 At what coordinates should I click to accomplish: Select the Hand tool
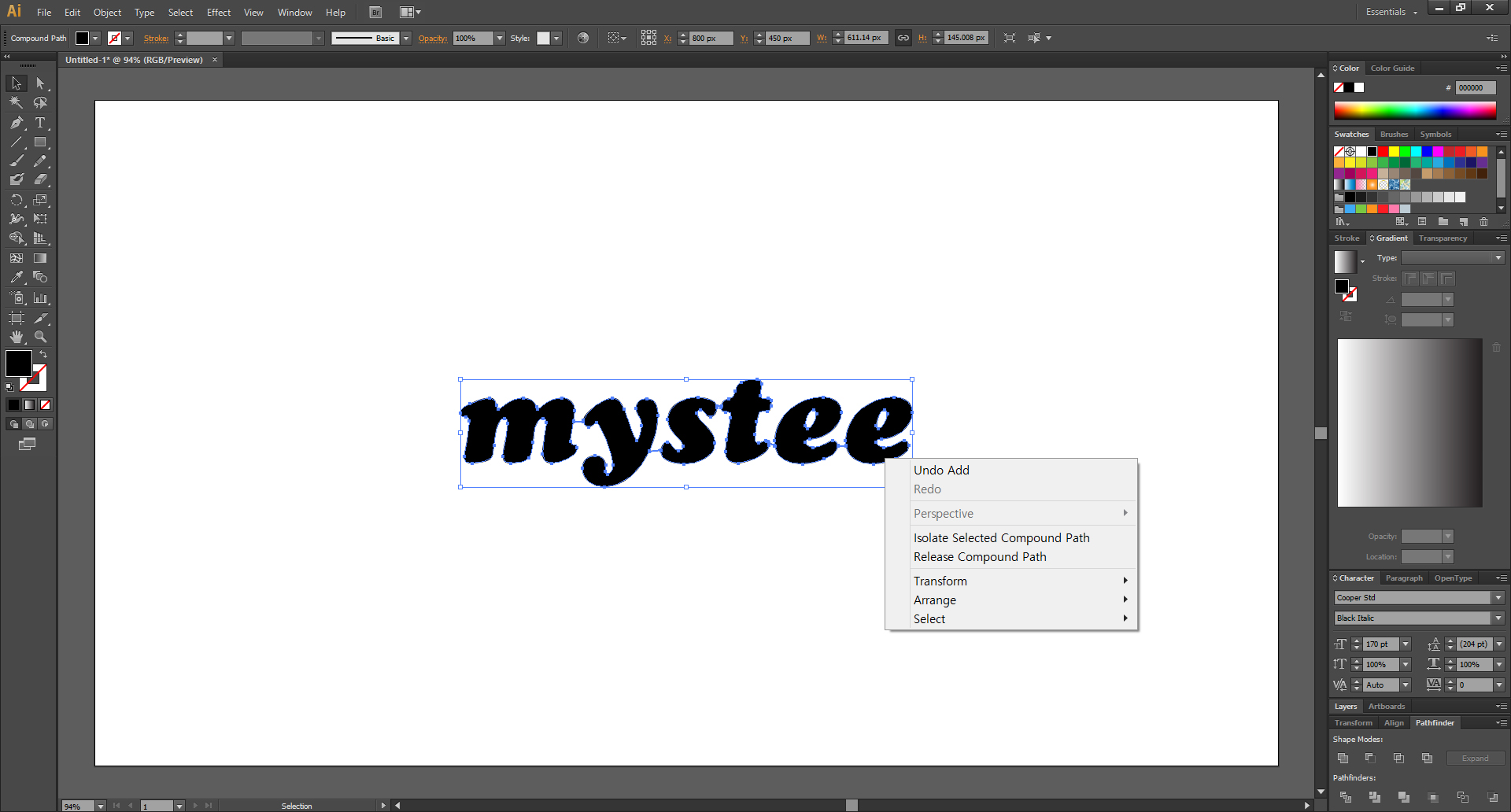point(17,337)
